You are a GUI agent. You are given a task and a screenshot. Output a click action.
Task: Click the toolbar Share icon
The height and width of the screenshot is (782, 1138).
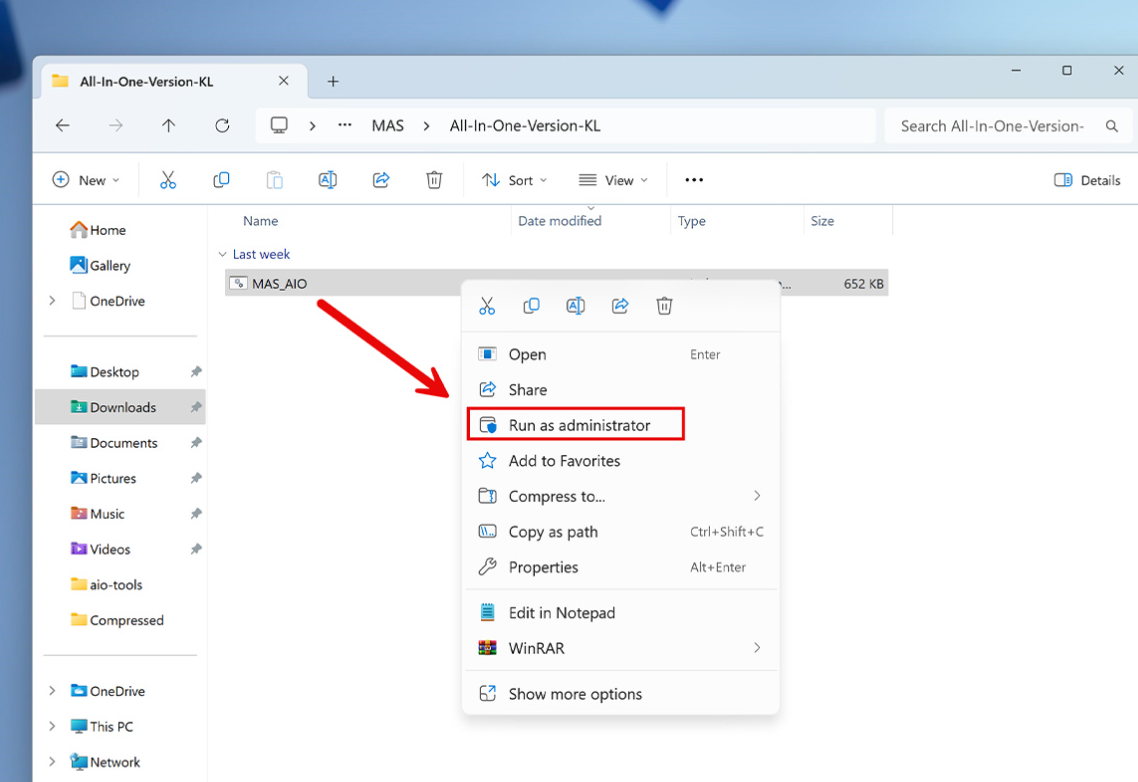(381, 180)
